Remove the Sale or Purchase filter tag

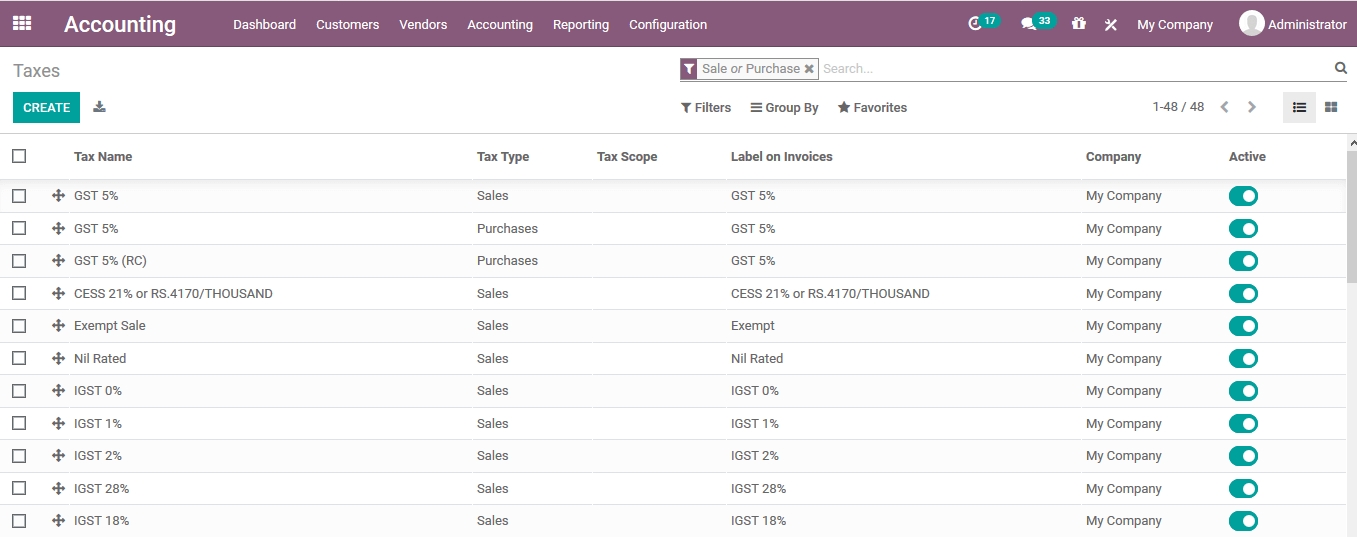click(809, 69)
